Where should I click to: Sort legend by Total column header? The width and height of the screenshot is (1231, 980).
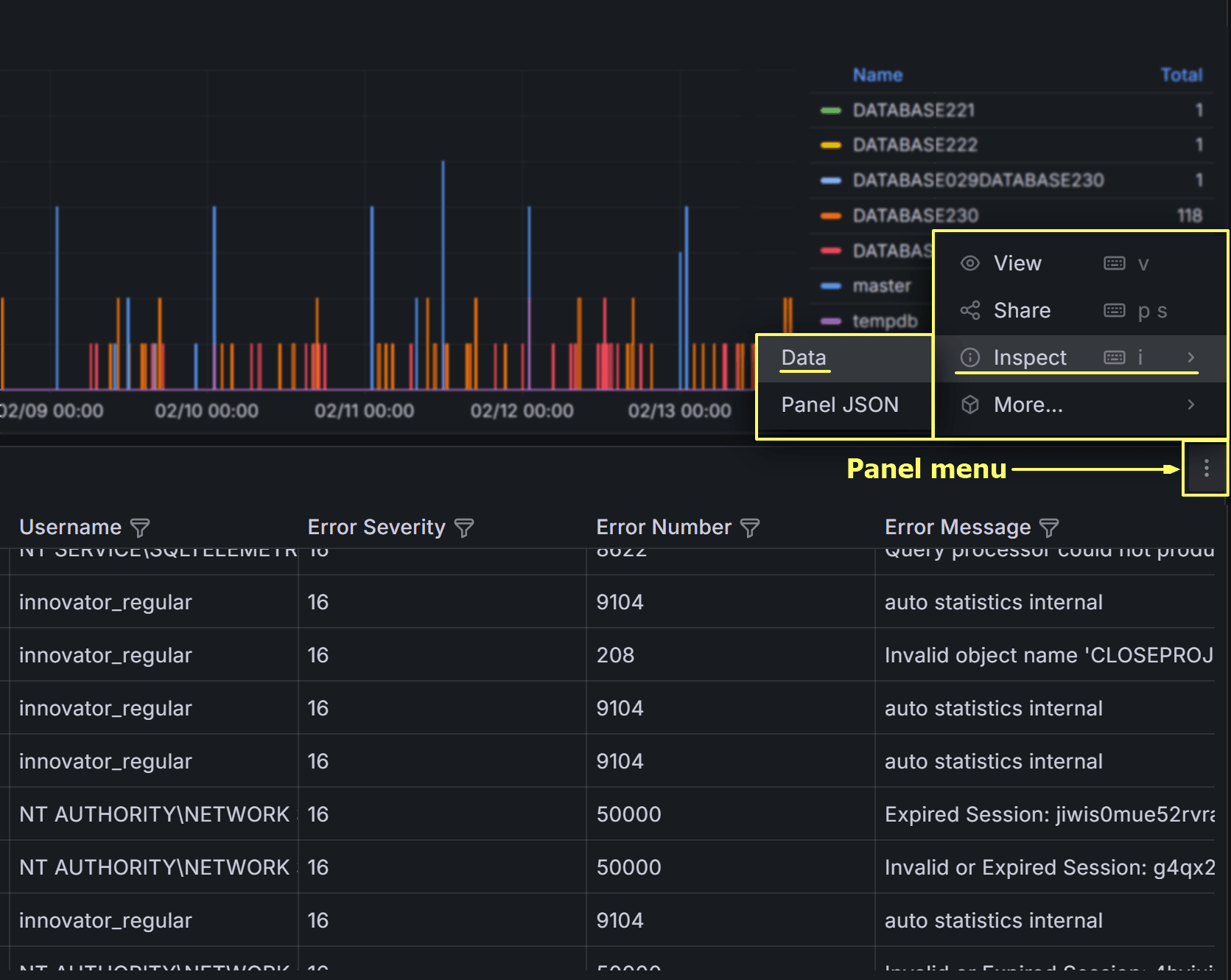point(1181,75)
